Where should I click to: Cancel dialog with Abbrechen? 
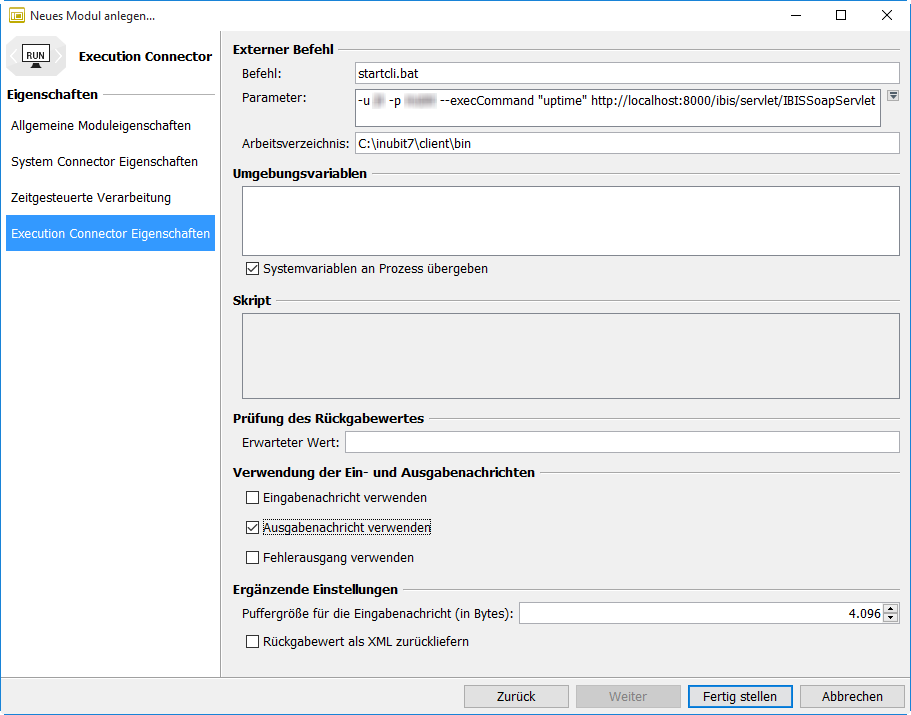coord(852,696)
